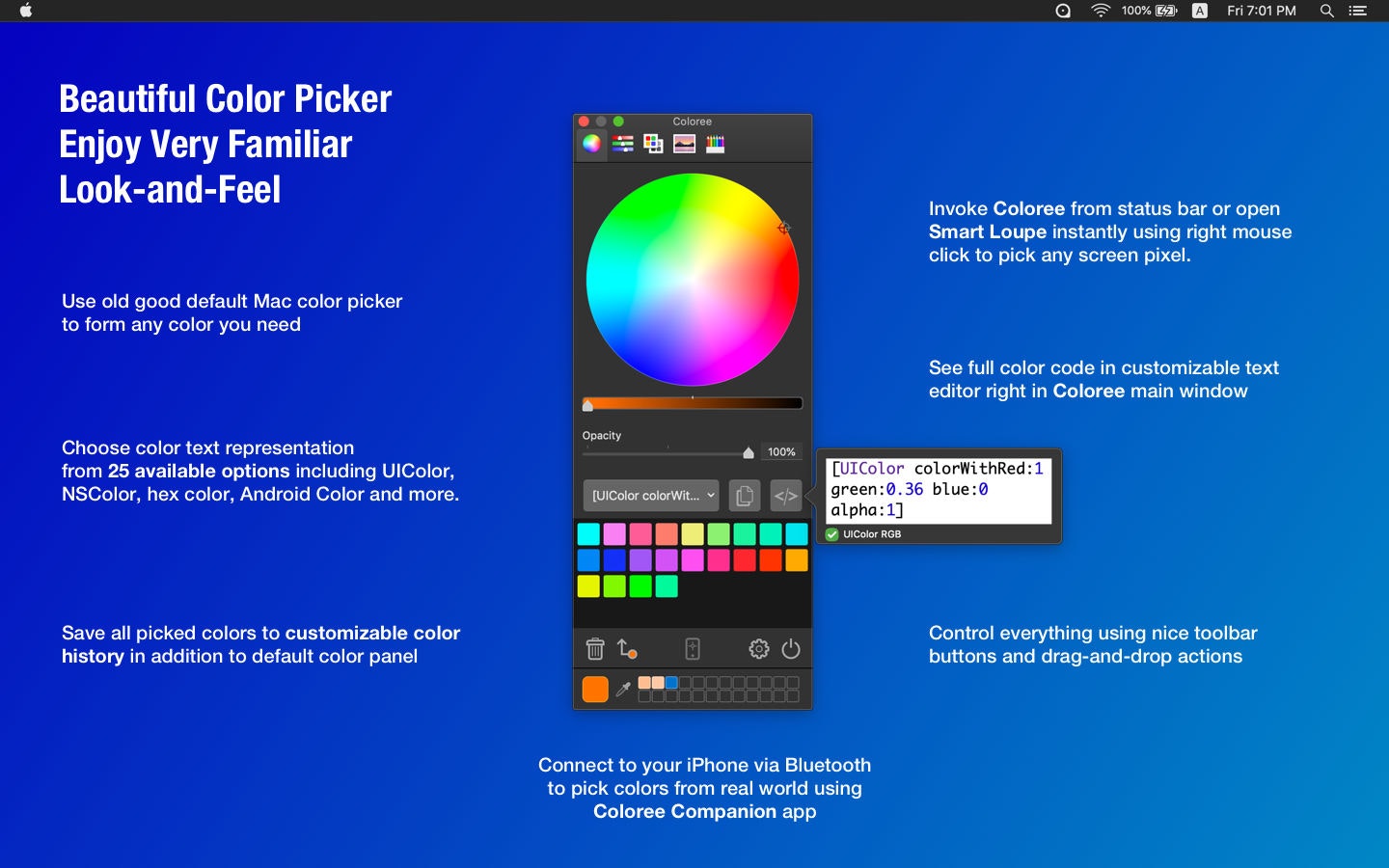Select the bright yellow history swatch
Screen dimensions: 1389x868
tap(588, 586)
